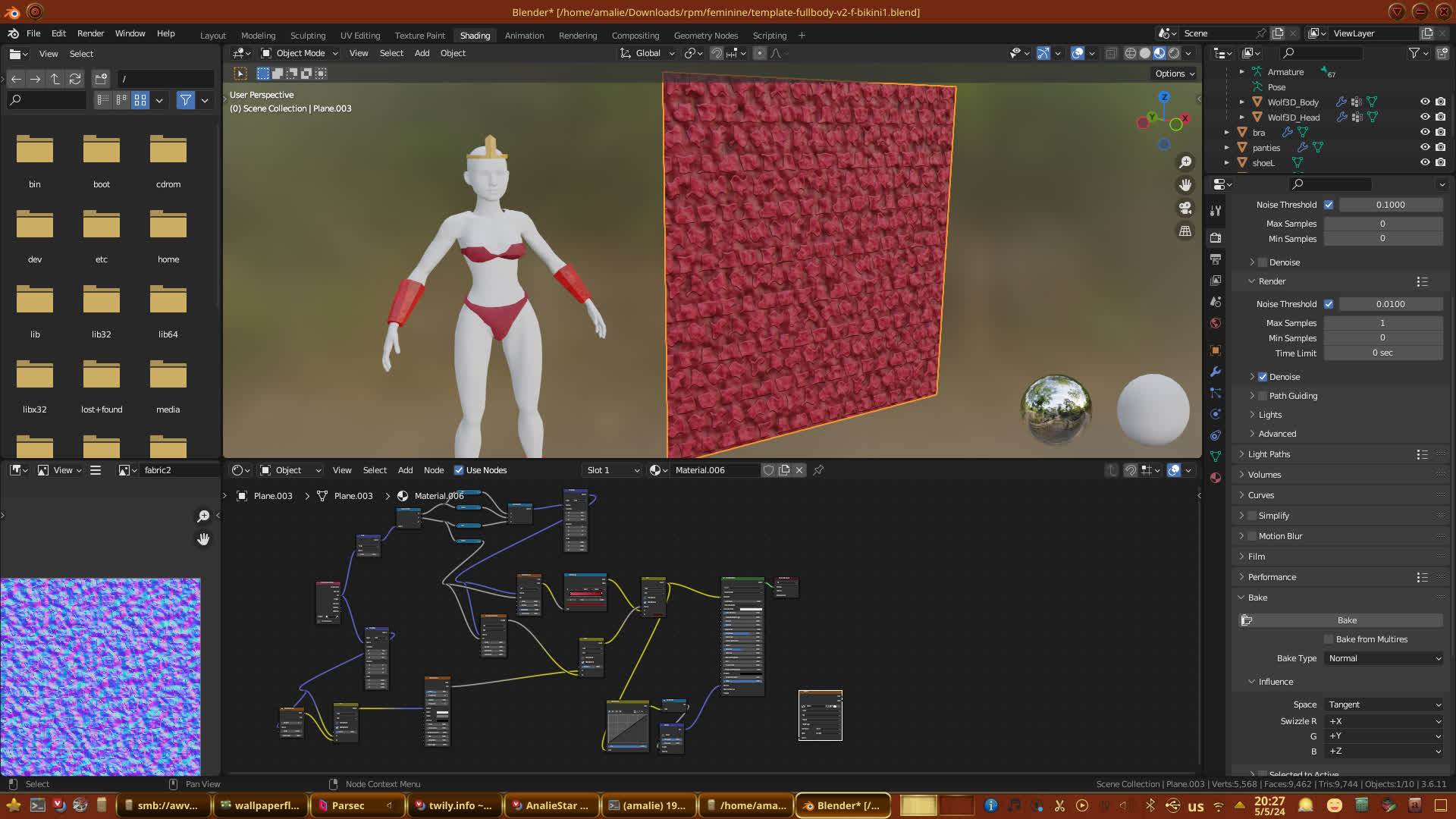1456x819 pixels.
Task: Toggle camera view icon in viewport
Action: (x=1185, y=208)
